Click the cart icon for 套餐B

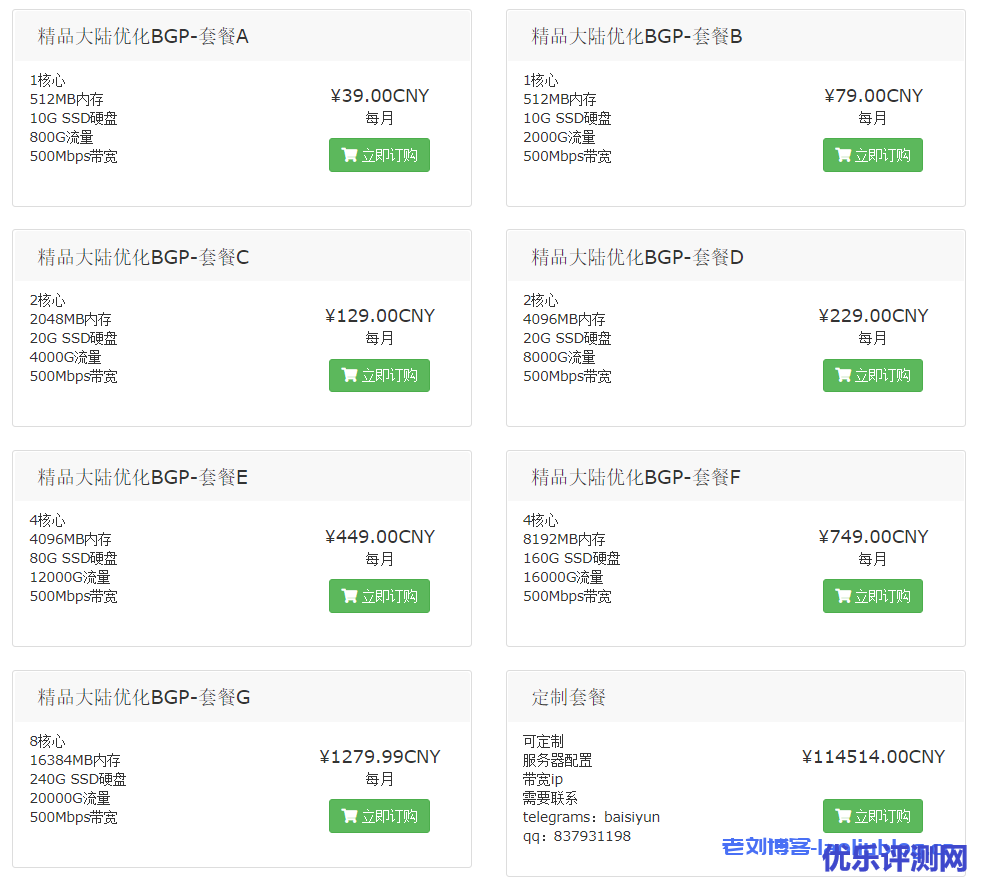point(843,155)
